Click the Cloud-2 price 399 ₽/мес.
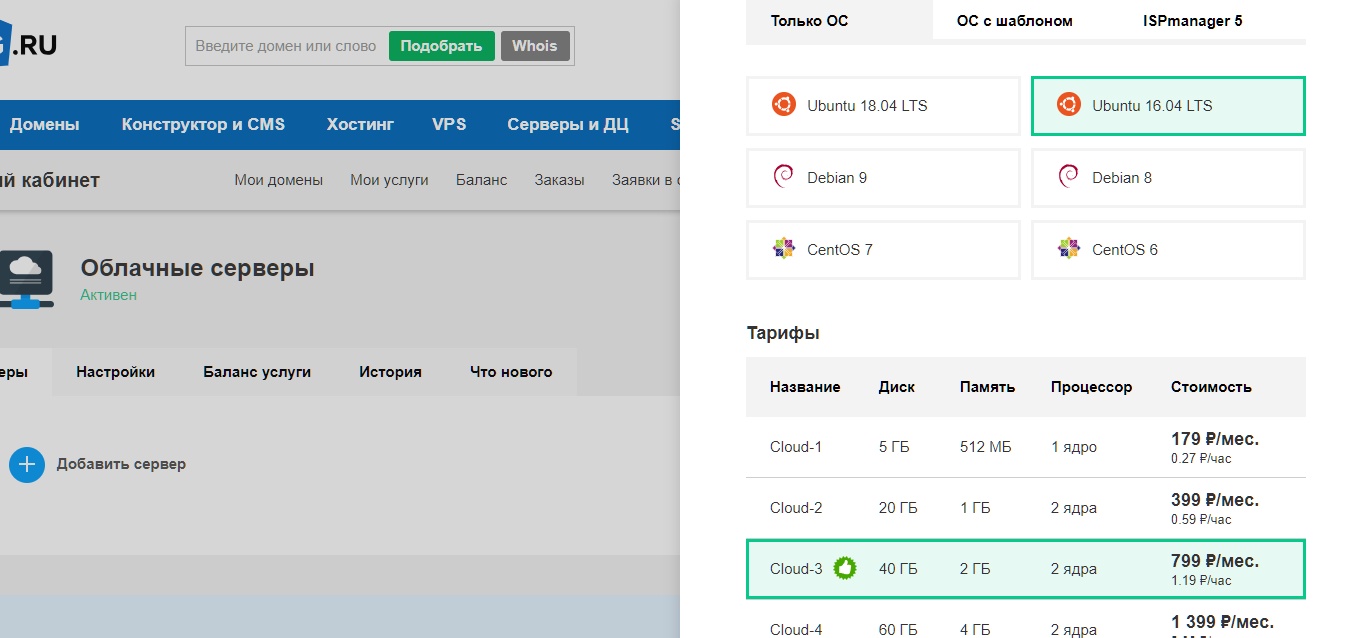The height and width of the screenshot is (638, 1351). click(1215, 500)
